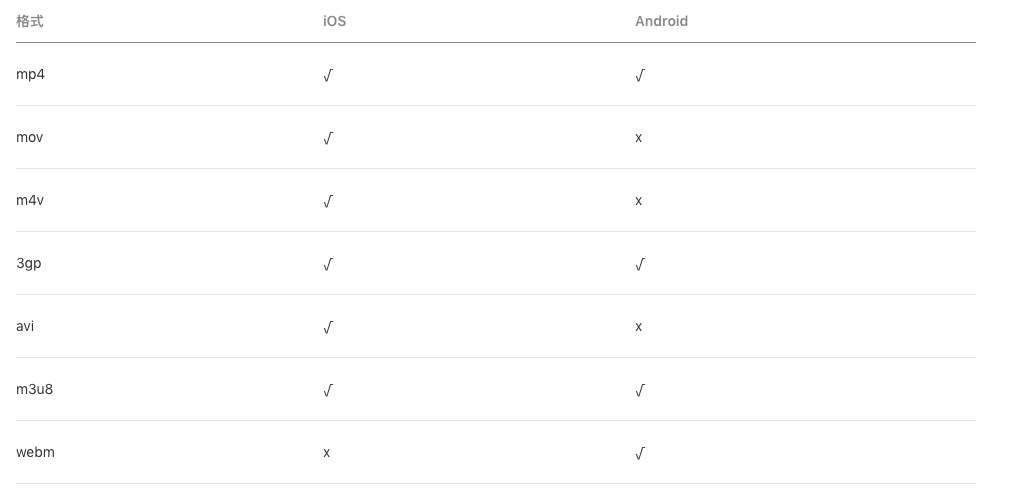Viewport: 1028px width, 502px height.
Task: Select the 3gp format cell
Action: coord(28,263)
